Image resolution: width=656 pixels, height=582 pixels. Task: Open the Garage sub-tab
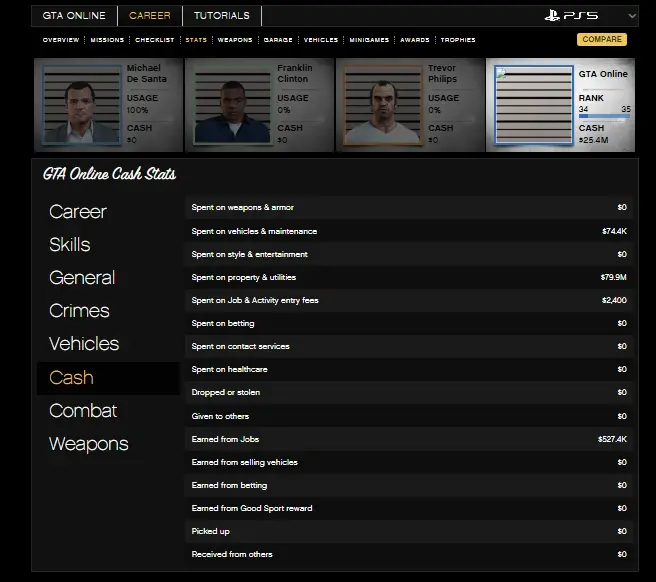pos(278,40)
